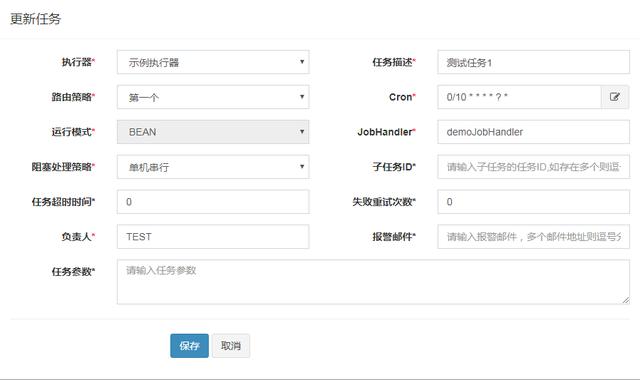The height and width of the screenshot is (380, 640).
Task: Click the 负责人 label
Action: tap(78, 237)
